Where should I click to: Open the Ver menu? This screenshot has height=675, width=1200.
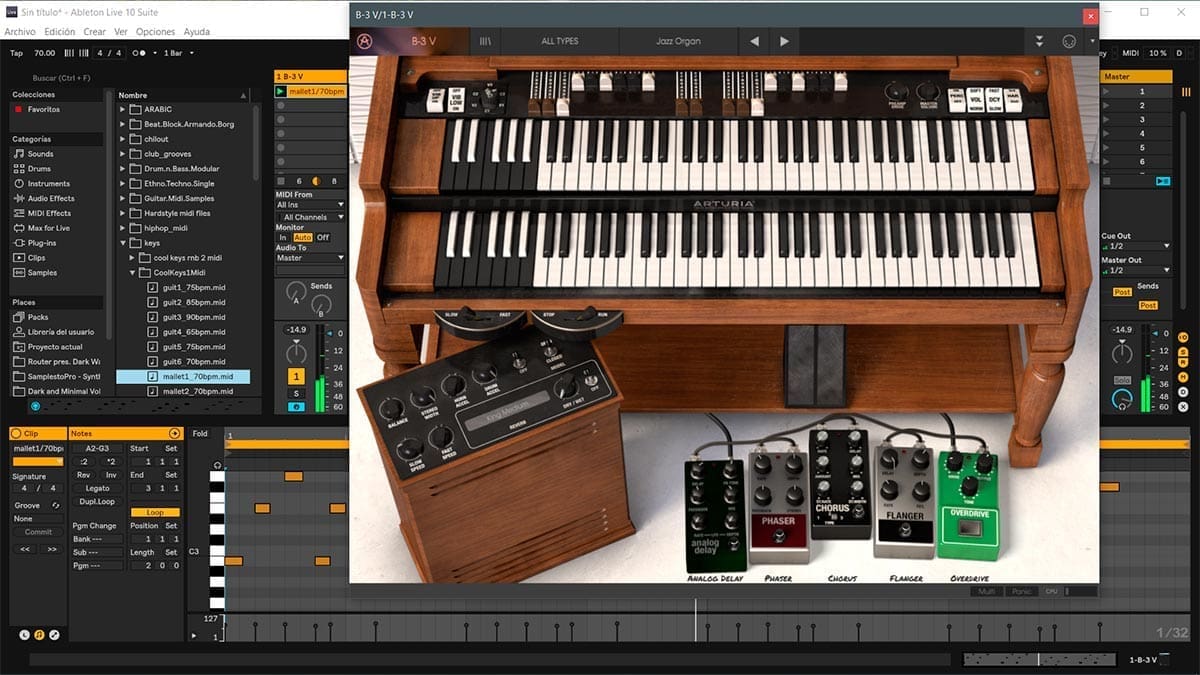(x=121, y=32)
